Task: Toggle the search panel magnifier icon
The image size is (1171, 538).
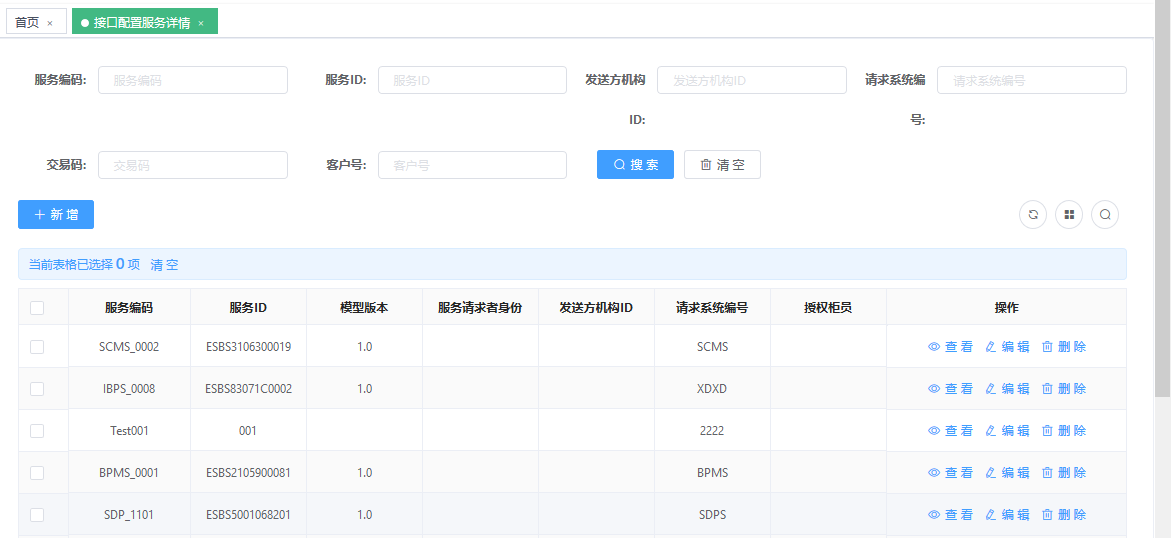Action: 1105,214
